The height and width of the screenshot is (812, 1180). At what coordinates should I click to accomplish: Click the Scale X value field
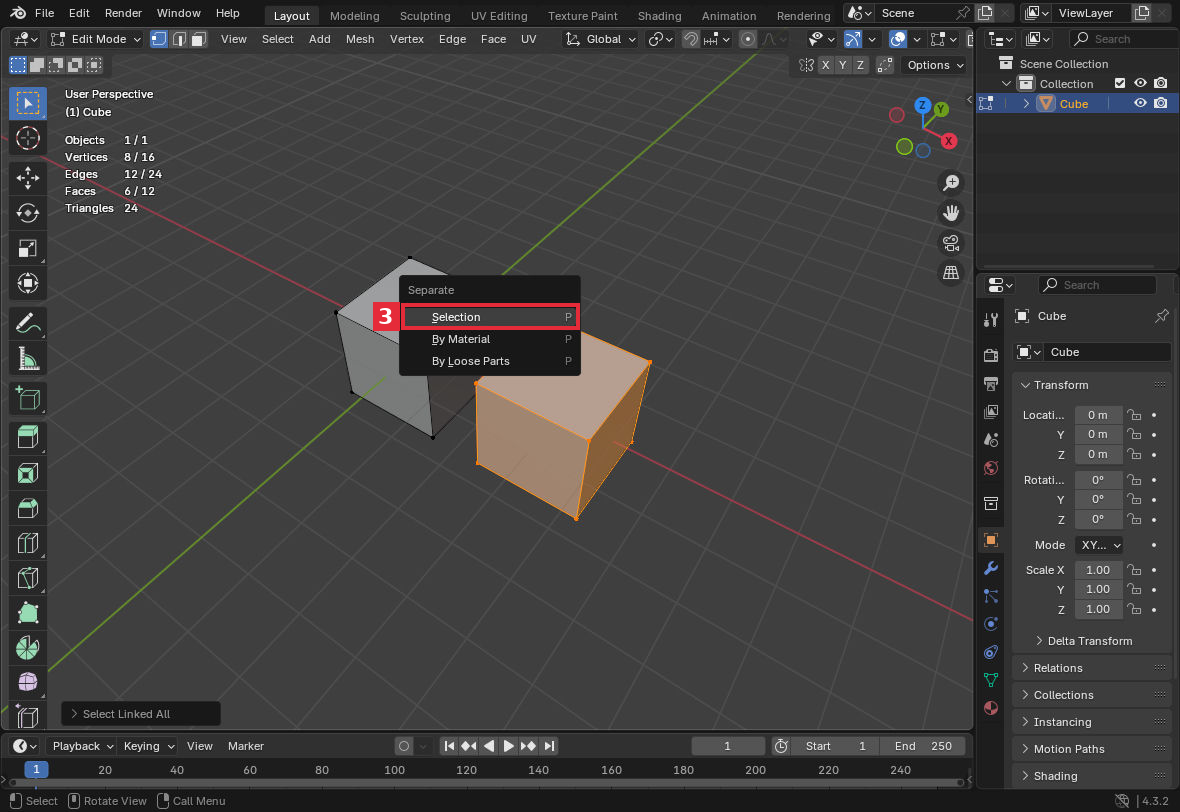[x=1098, y=570]
